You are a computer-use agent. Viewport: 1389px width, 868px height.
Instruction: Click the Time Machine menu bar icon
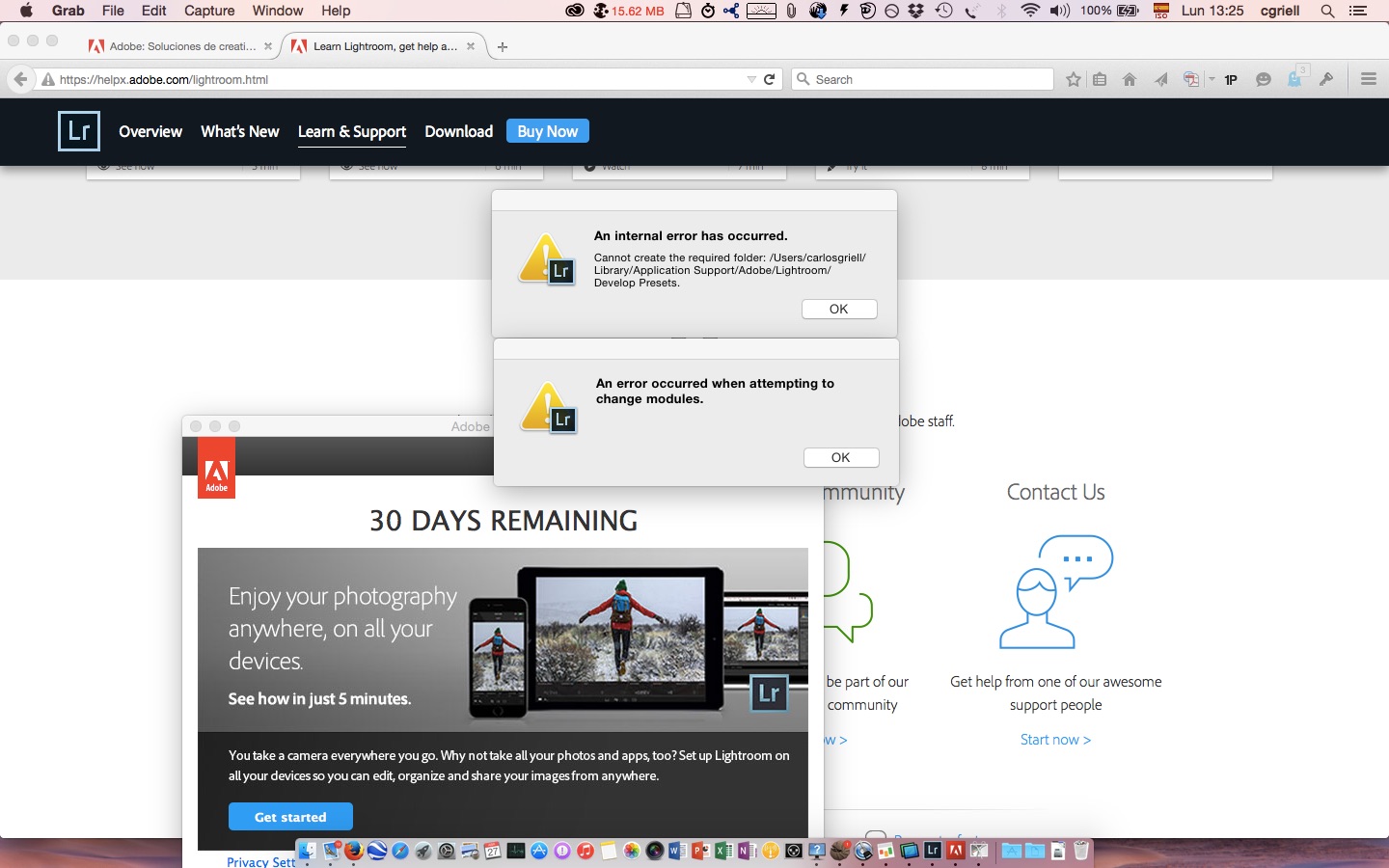pyautogui.click(x=943, y=11)
